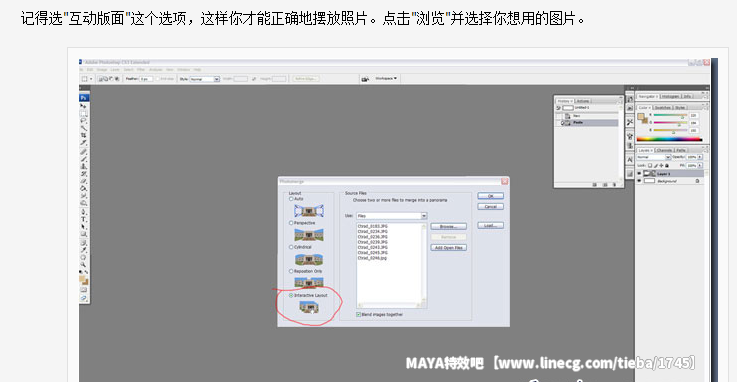Image resolution: width=737 pixels, height=382 pixels.
Task: Open the layer Fill slider arrow
Action: tap(700, 165)
